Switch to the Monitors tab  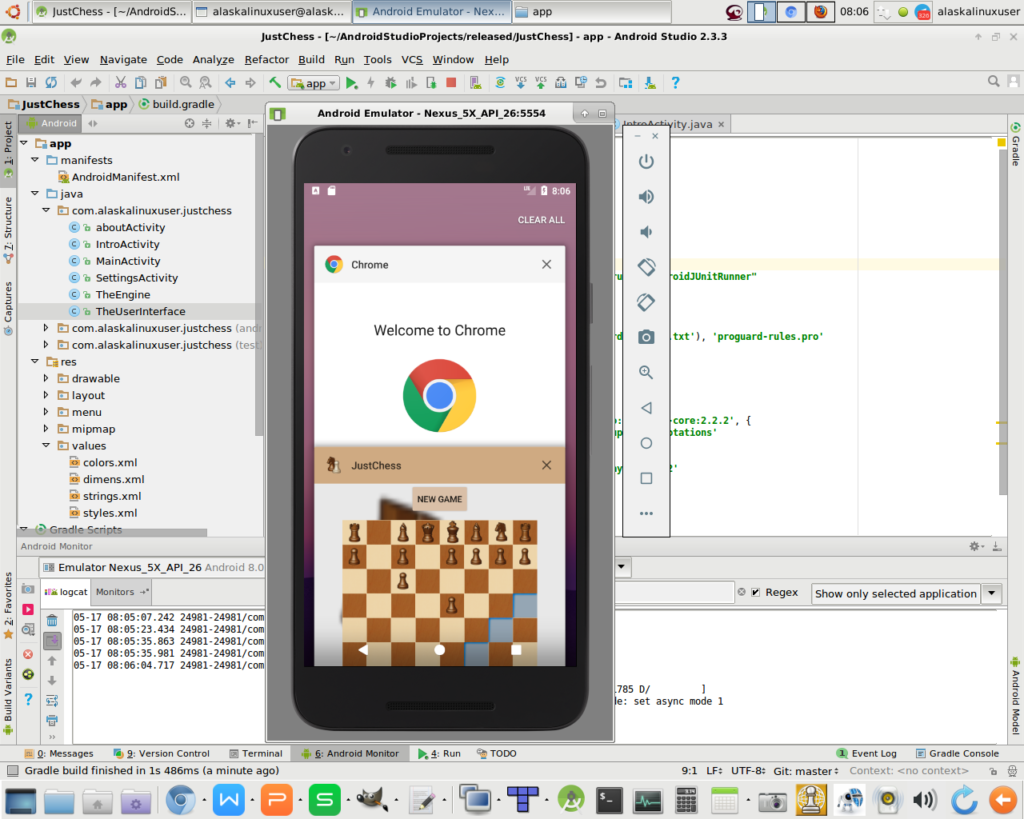click(115, 592)
